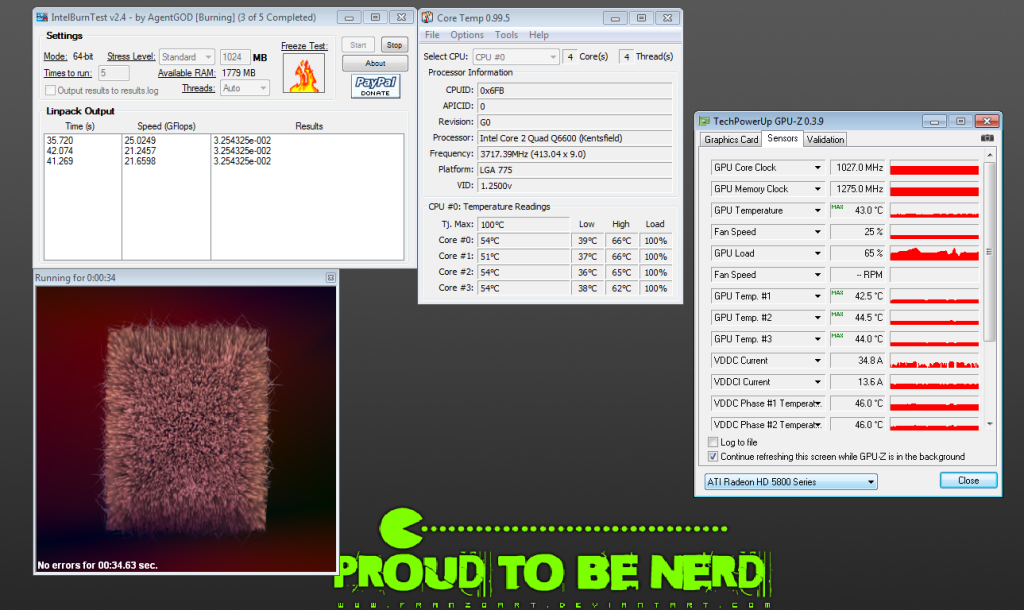1024x610 pixels.
Task: Click the Stop button in IntelBurnTest
Action: 394,45
